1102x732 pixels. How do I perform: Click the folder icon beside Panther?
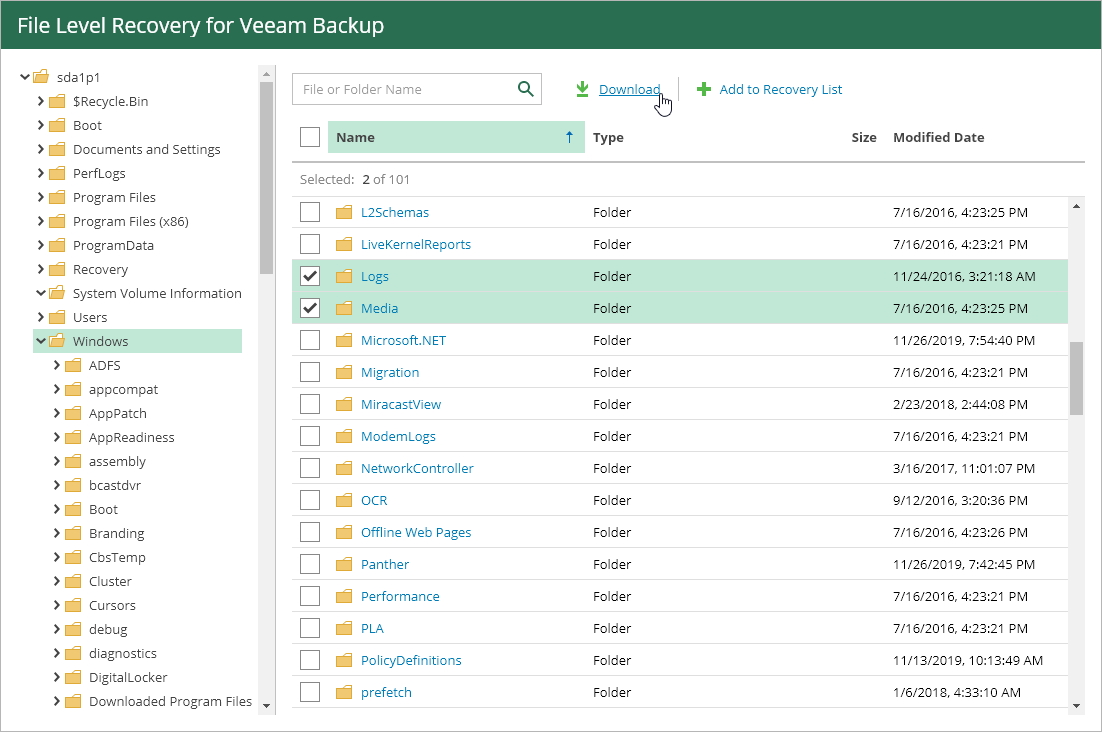point(344,564)
